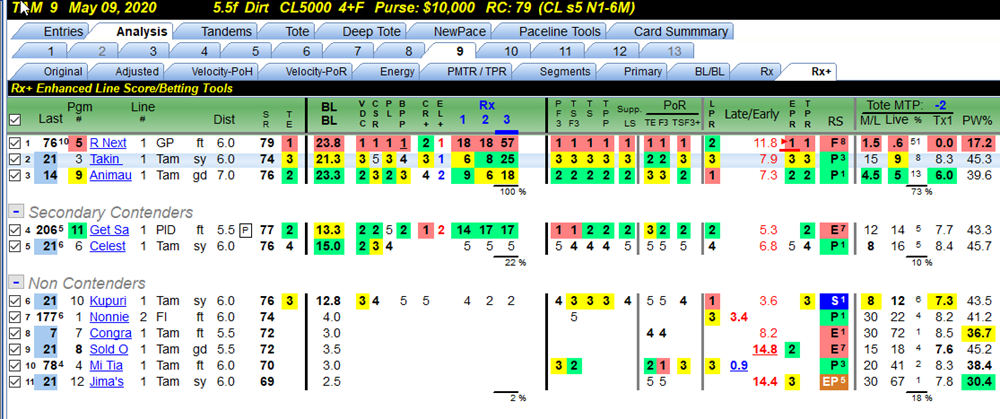1000x419 pixels.
Task: Open the Segments sub-tab
Action: point(562,71)
